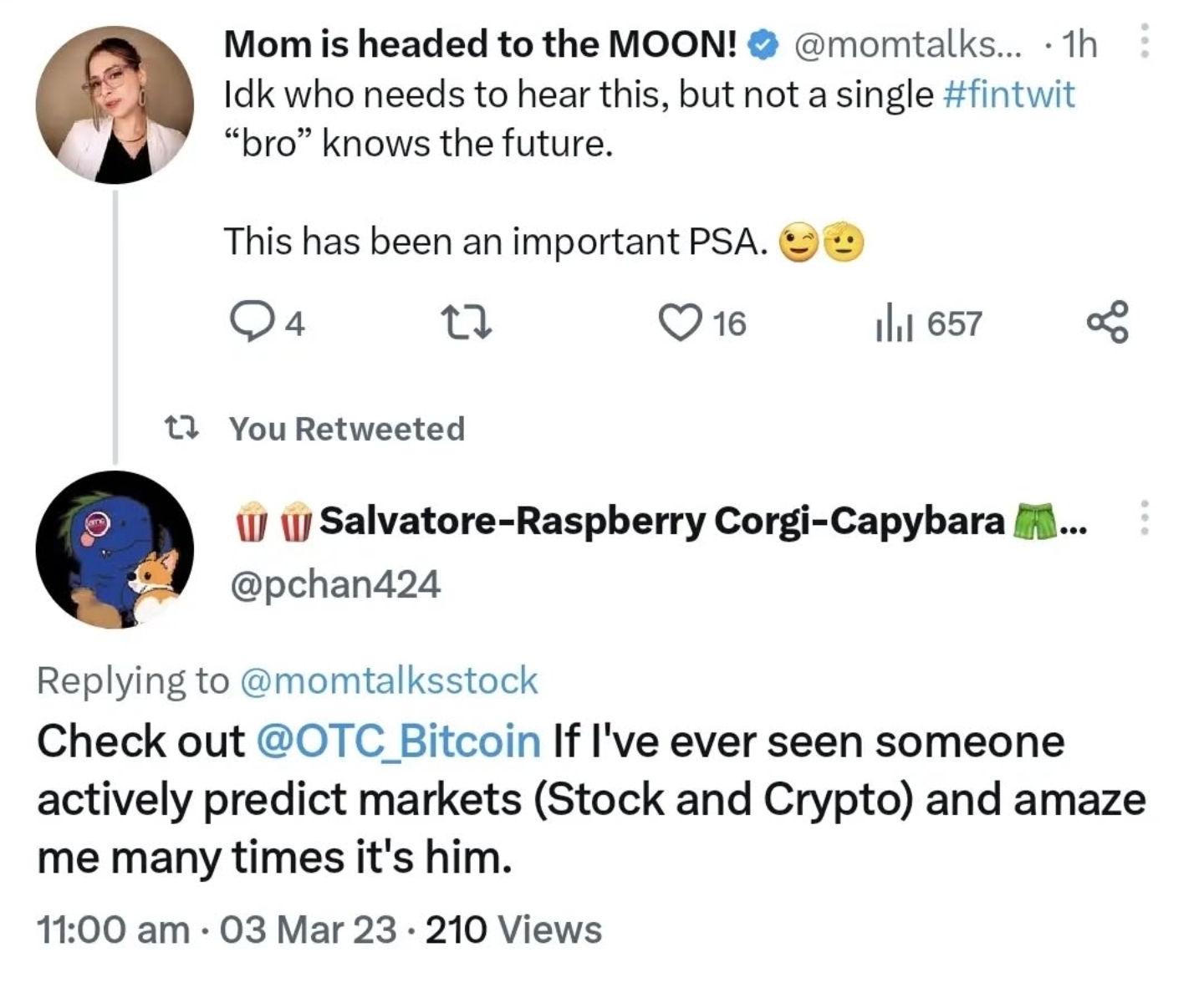Share the tweet using the share icon
This screenshot has width=1204, height=983.
[x=1107, y=323]
